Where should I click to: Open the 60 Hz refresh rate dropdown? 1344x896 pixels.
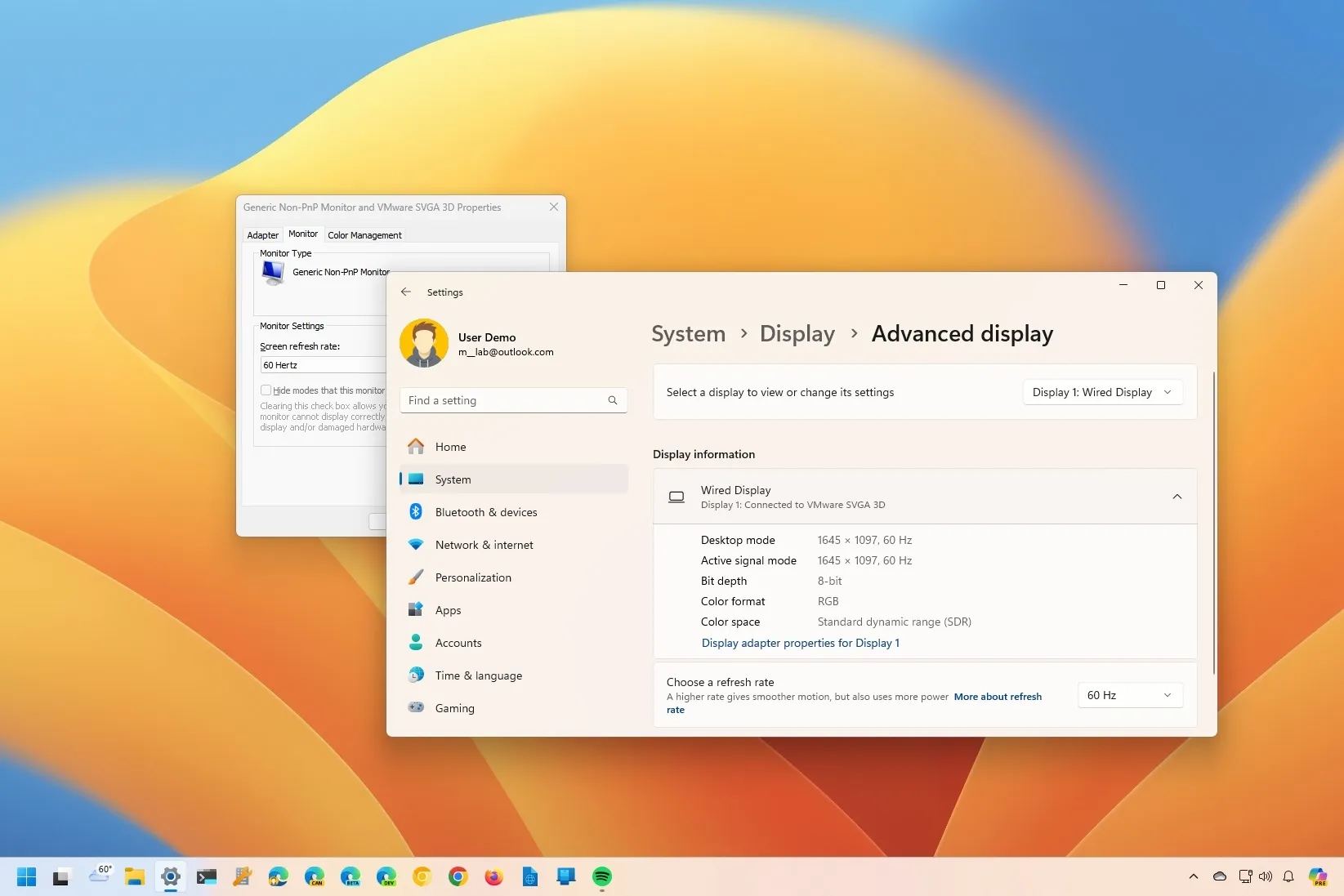click(x=1129, y=695)
